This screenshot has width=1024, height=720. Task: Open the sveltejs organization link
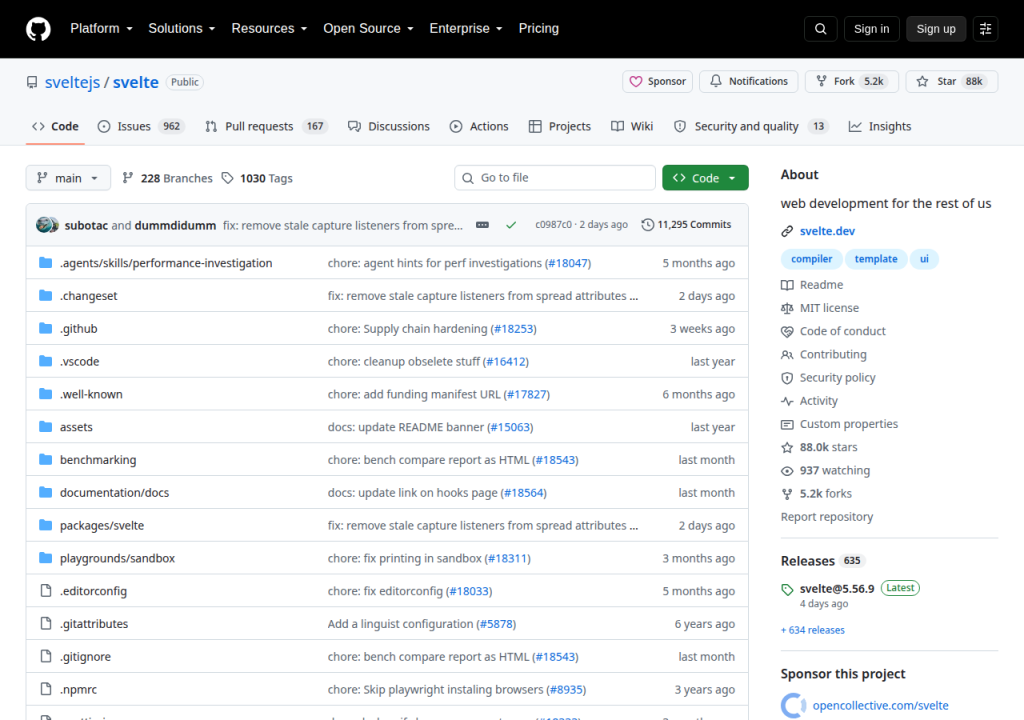(x=72, y=82)
